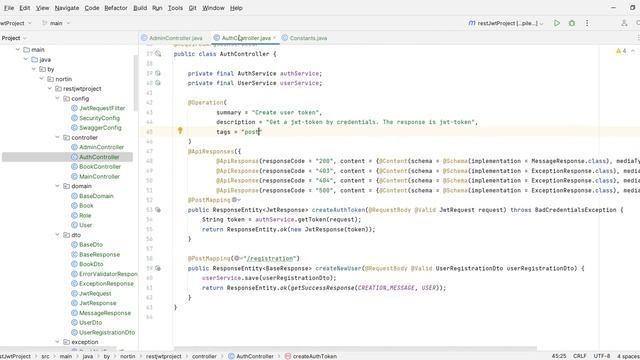This screenshot has width=640, height=360.
Task: Click the globe icon beside @PostMapping
Action: pos(236,200)
